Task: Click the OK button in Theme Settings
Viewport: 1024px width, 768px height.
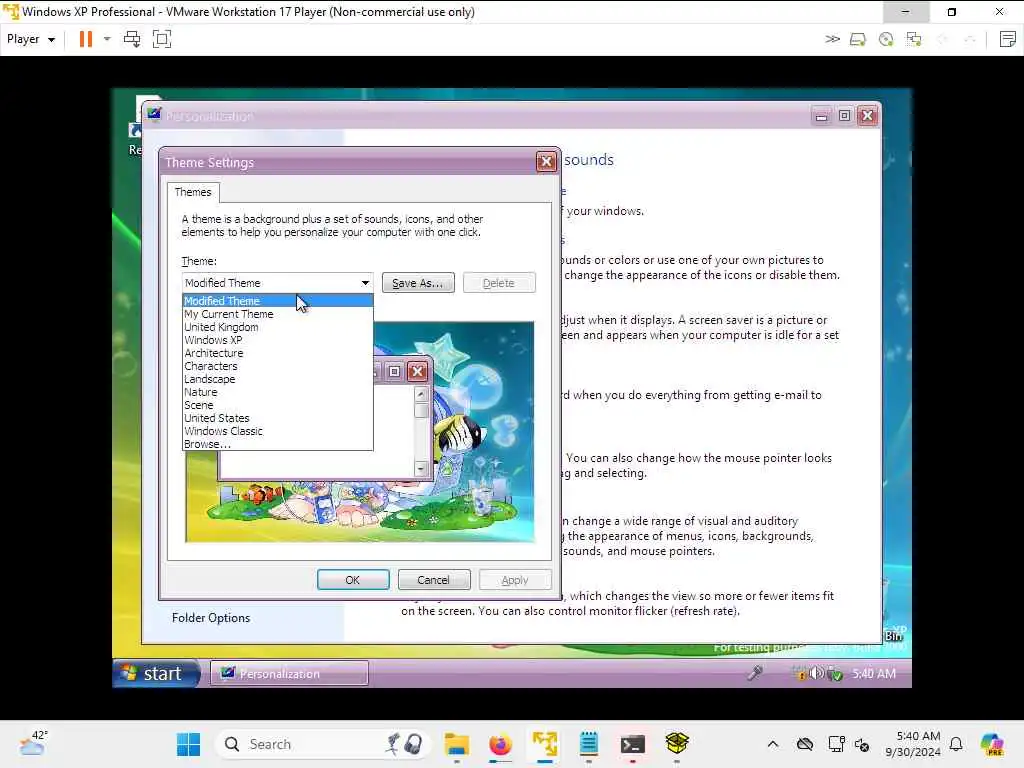Action: [x=353, y=580]
